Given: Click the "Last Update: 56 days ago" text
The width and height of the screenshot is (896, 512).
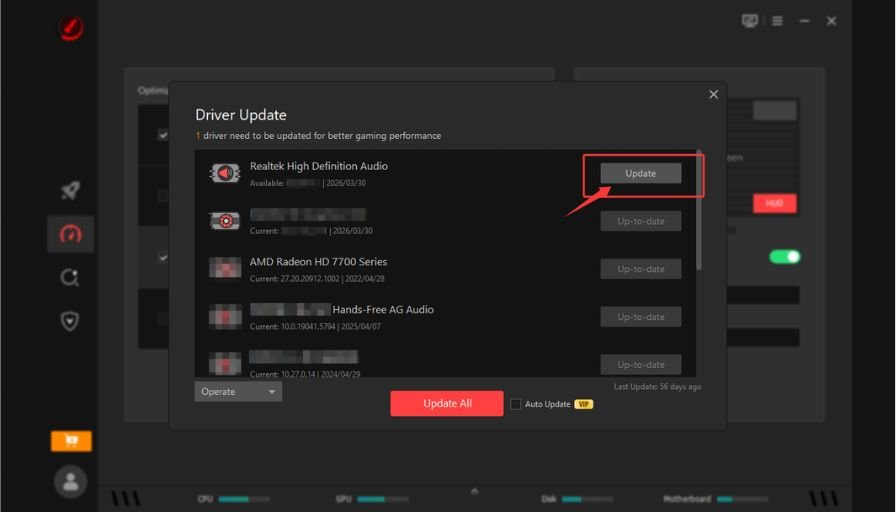Looking at the screenshot, I should click(x=657, y=387).
